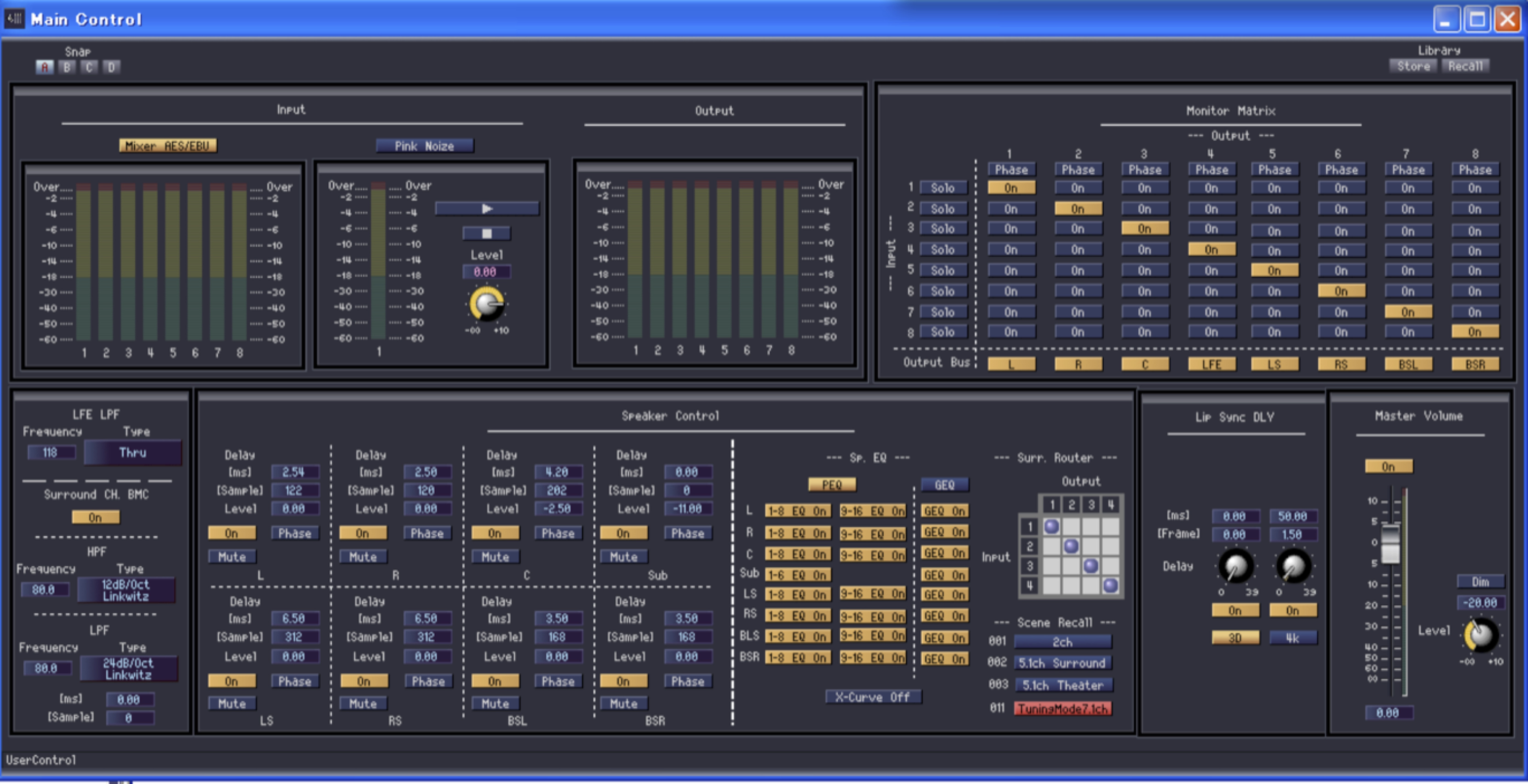Mute the L speaker
The image size is (1528, 784).
pos(232,557)
